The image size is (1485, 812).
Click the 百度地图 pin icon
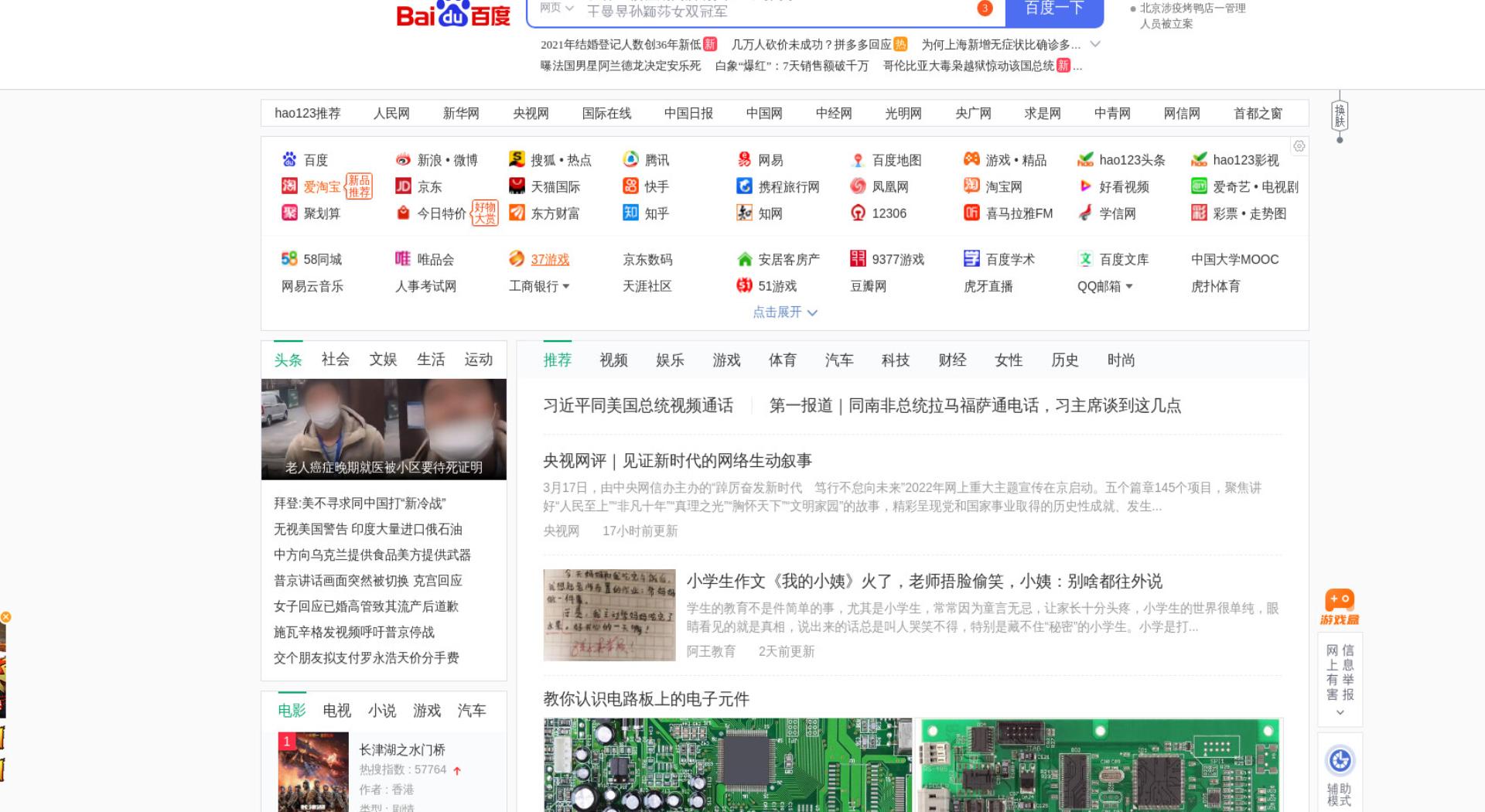pyautogui.click(x=858, y=159)
